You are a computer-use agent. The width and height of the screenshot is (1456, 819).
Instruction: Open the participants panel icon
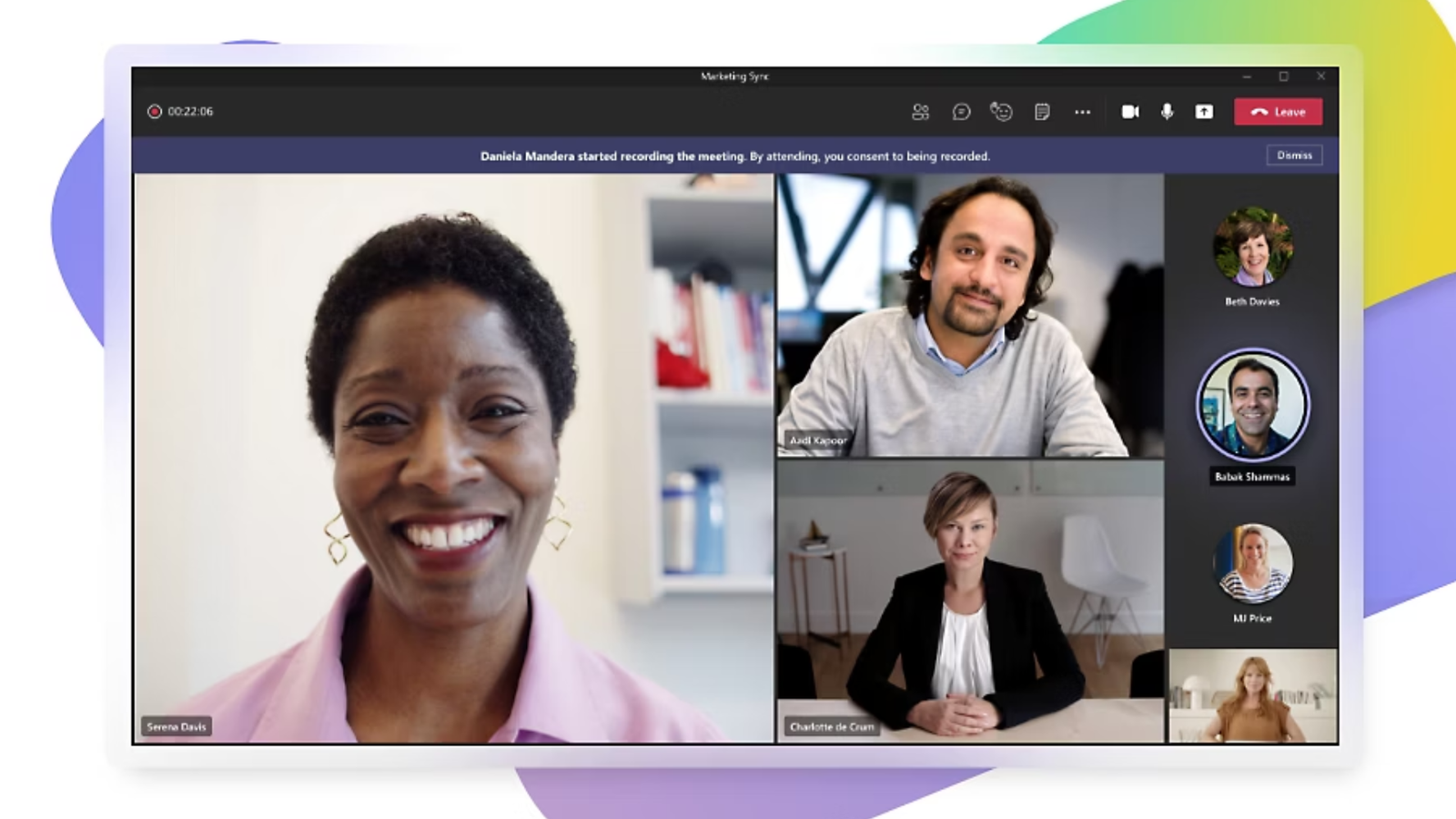pyautogui.click(x=920, y=112)
